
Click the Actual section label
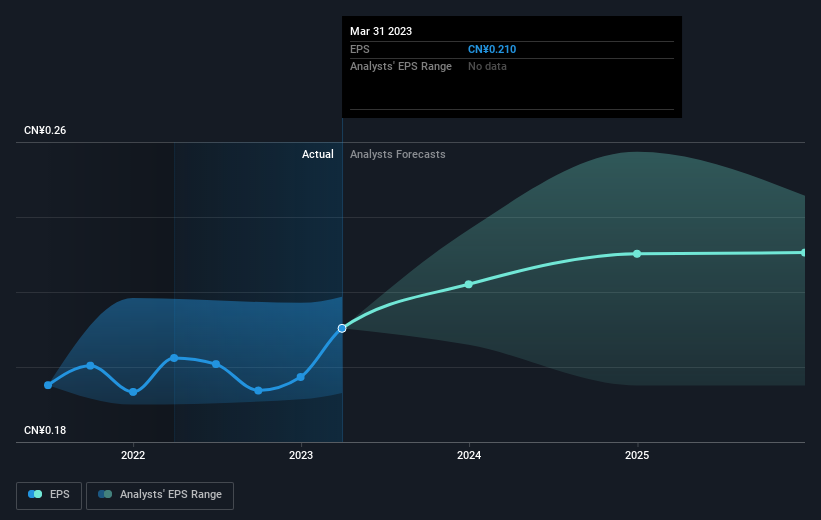coord(317,154)
